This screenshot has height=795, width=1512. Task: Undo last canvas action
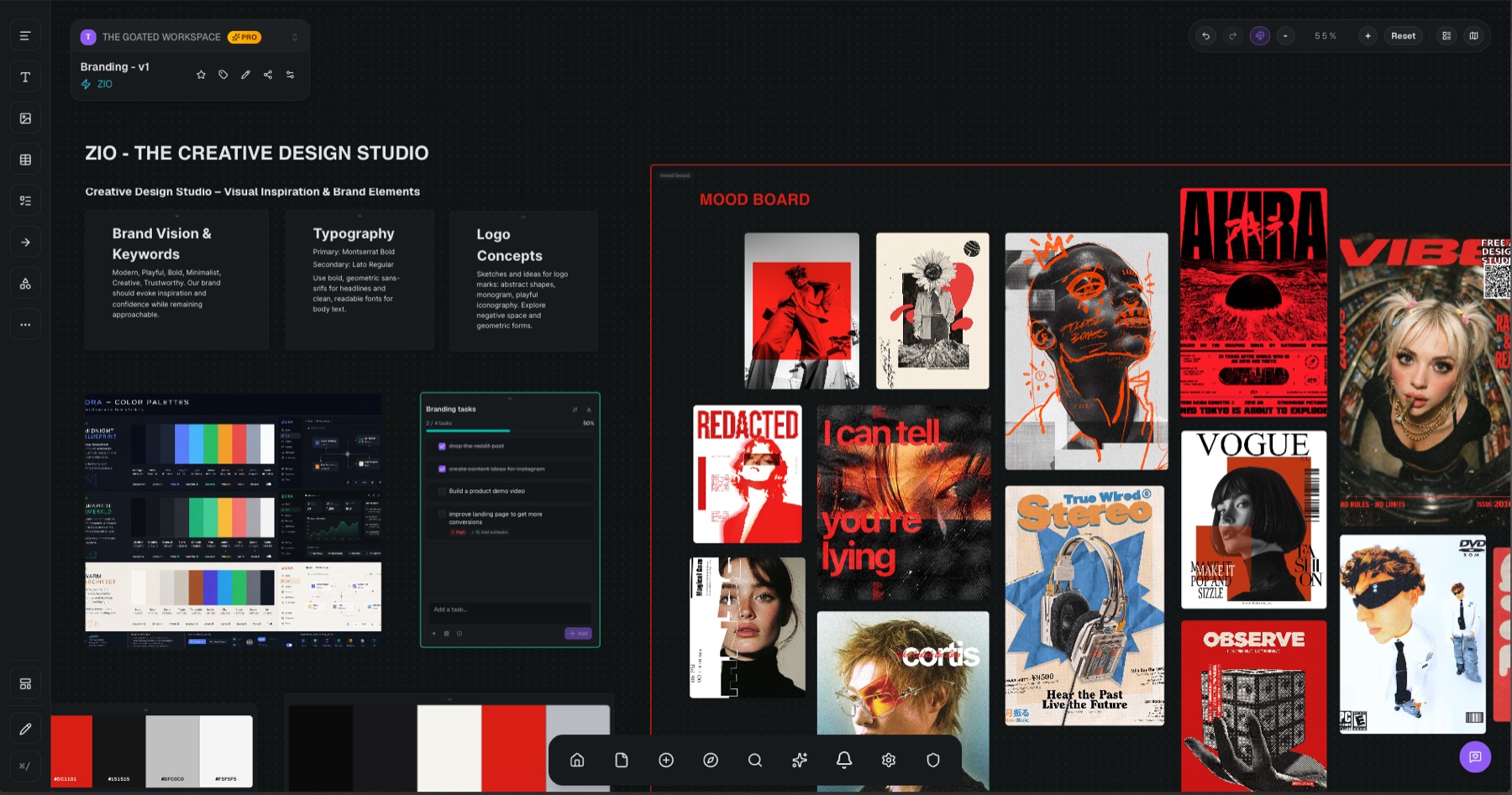tap(1206, 36)
